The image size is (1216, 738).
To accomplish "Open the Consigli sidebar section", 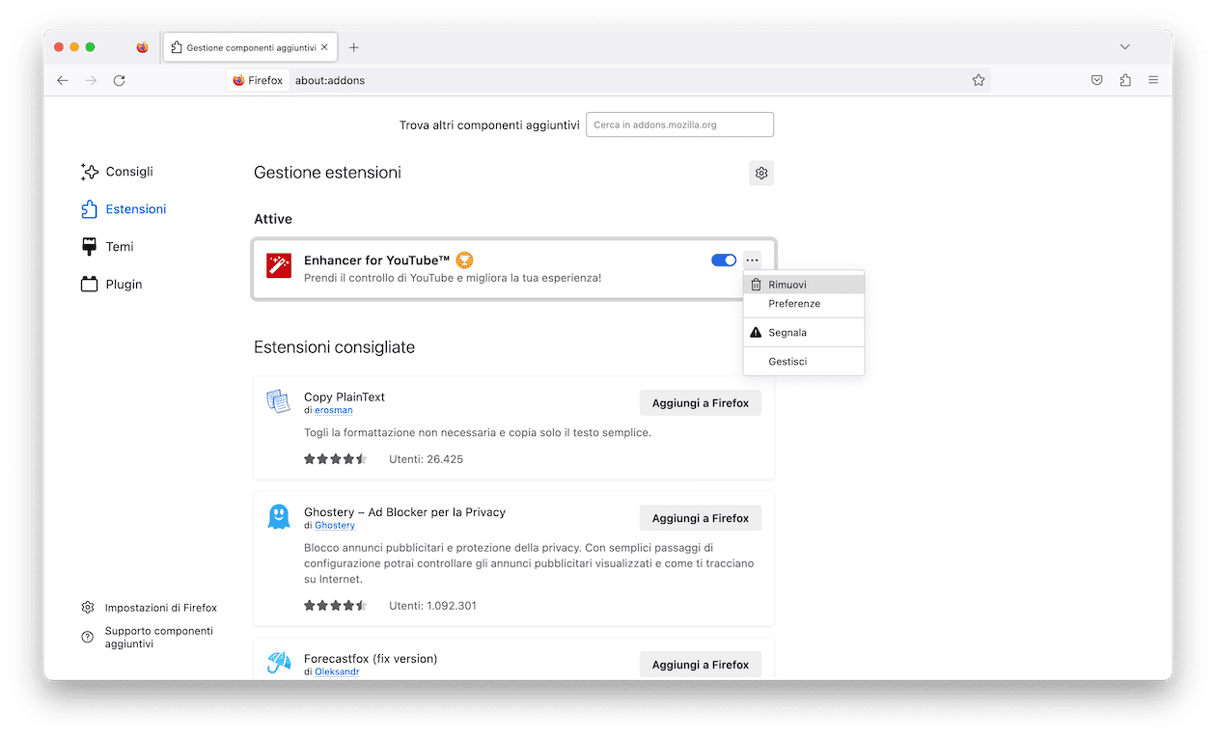I will coord(117,172).
